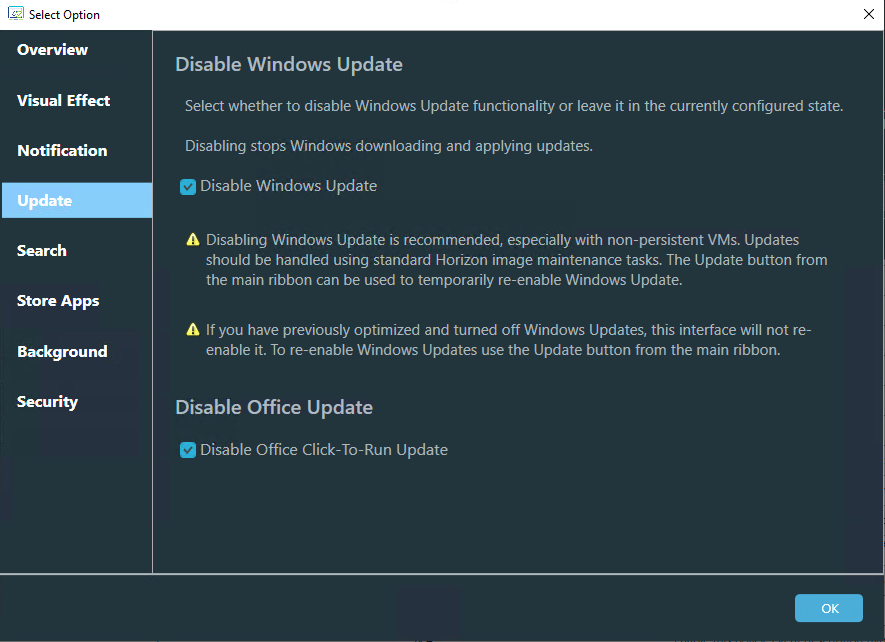
Task: Click the Disable Windows Update heading
Action: [x=289, y=64]
